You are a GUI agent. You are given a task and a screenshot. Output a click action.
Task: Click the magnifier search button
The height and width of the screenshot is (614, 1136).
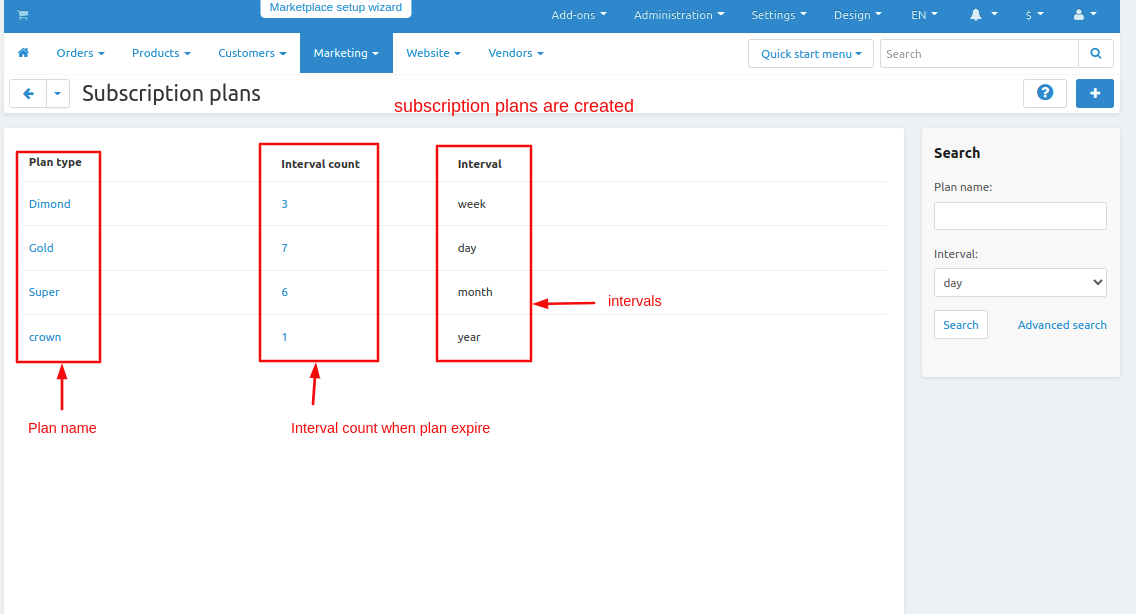(1095, 54)
